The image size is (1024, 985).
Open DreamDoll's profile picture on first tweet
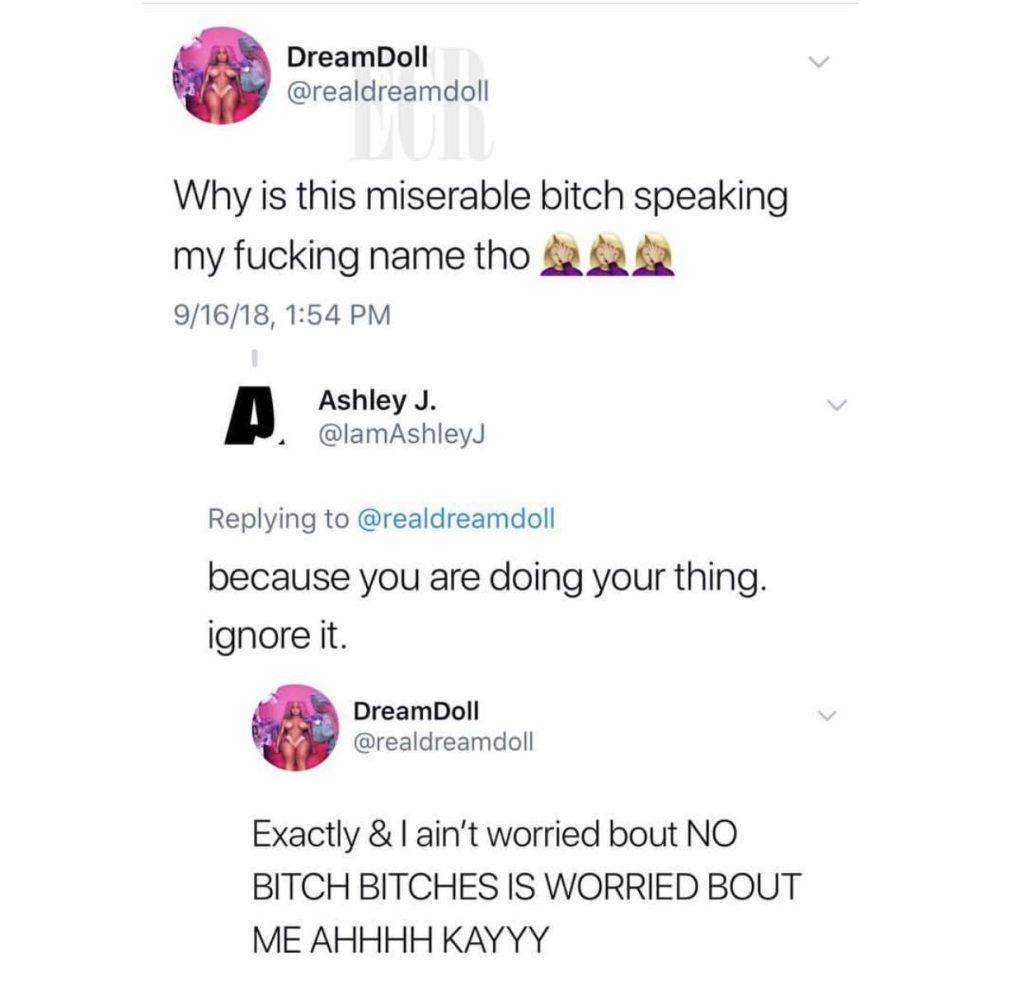(x=221, y=75)
